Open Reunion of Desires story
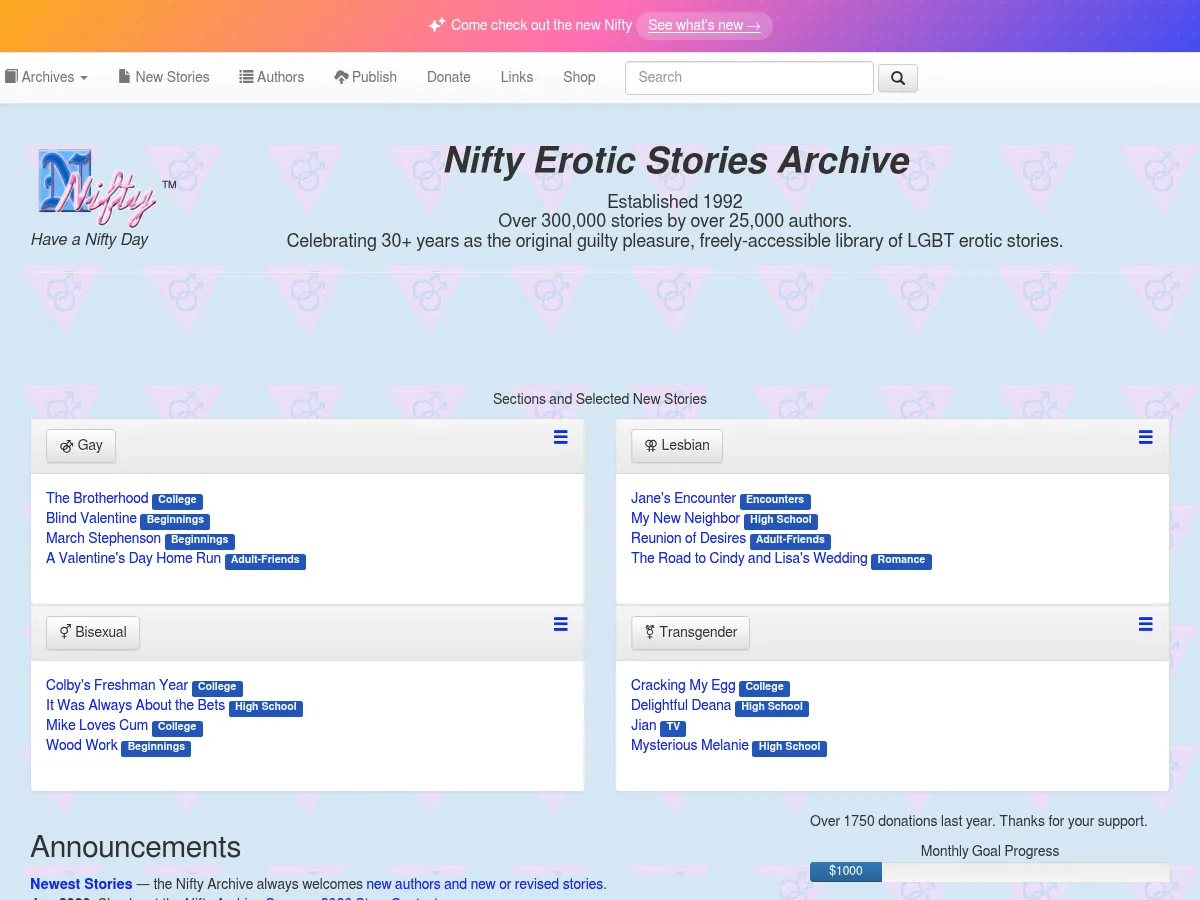1200x900 pixels. click(688, 538)
